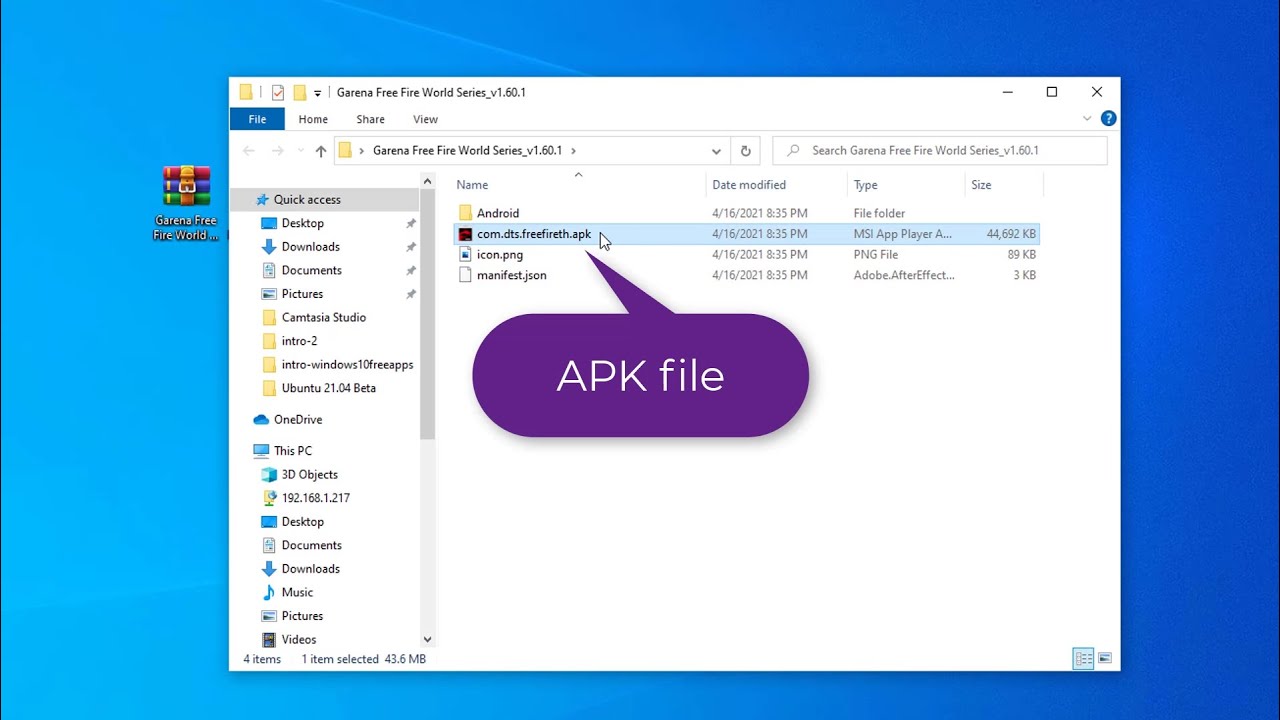
Task: Expand the breadcrumb chevron after folder name
Action: pyautogui.click(x=573, y=151)
